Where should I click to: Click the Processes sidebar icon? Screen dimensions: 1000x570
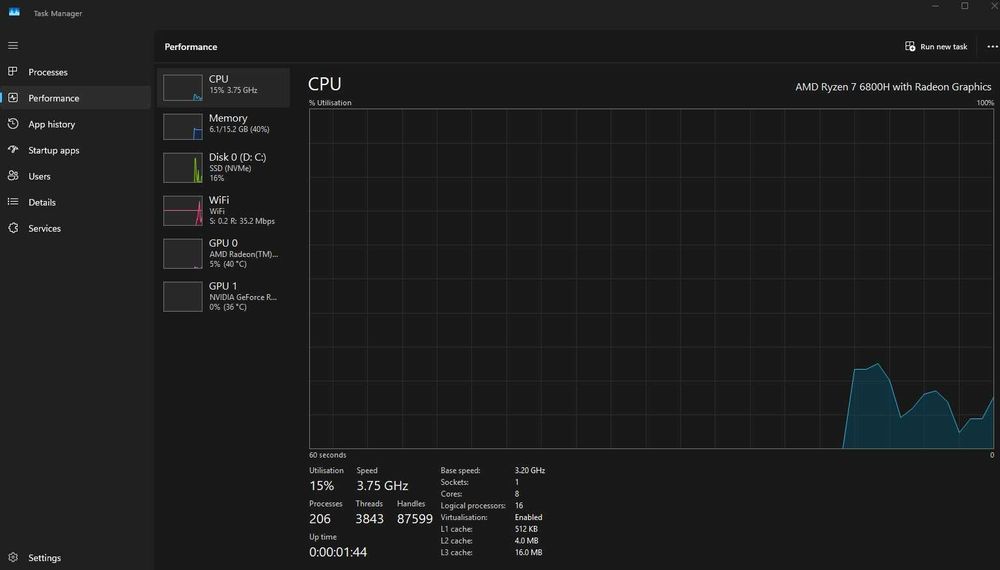click(13, 71)
